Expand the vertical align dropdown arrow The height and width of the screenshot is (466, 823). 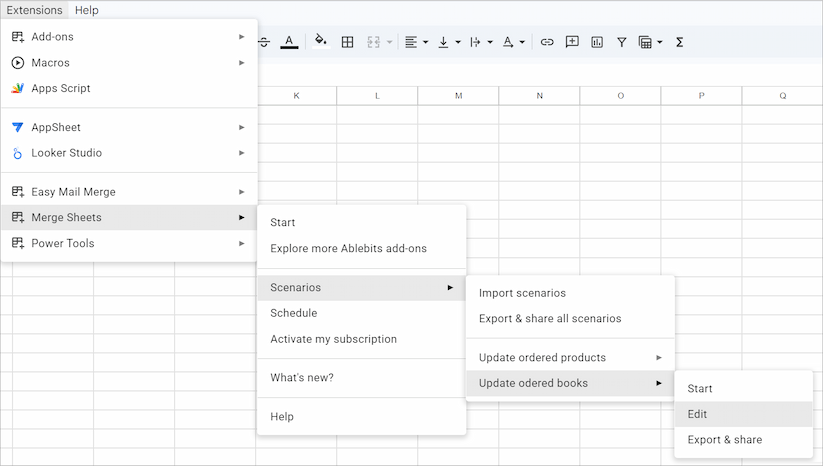click(458, 42)
